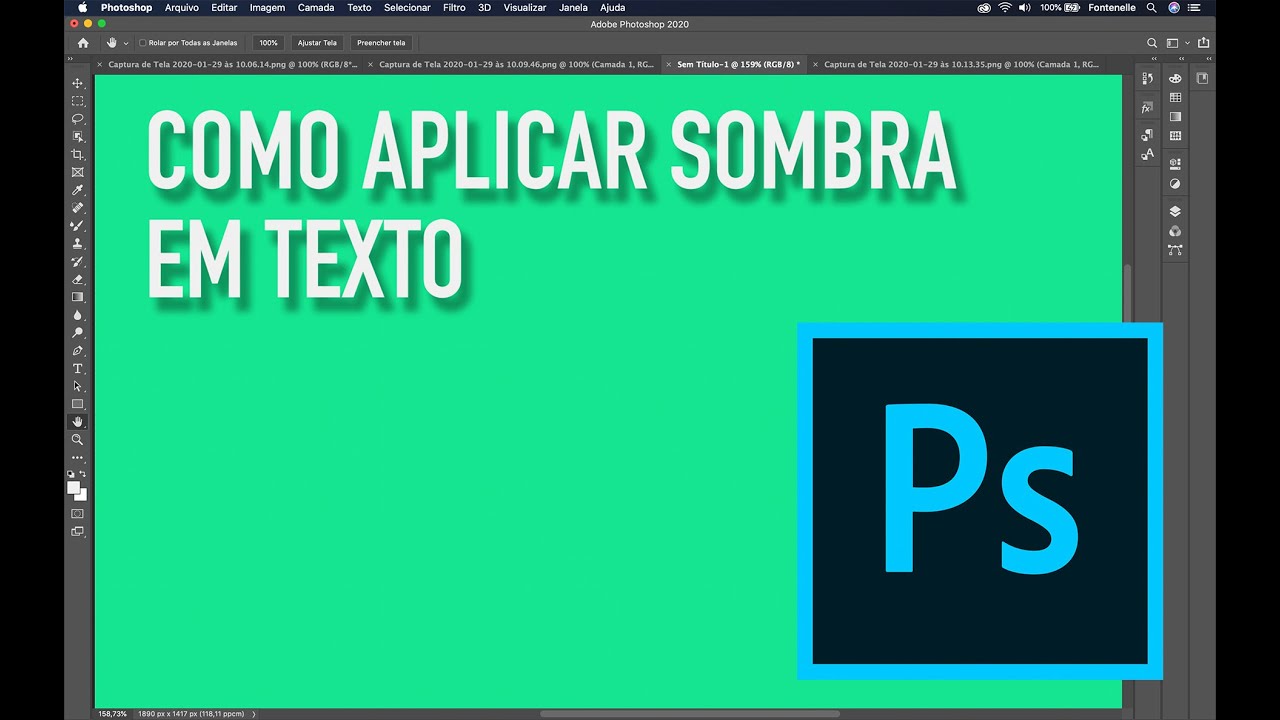Open the Patterns panel icon
The width and height of the screenshot is (1280, 720).
pos(1175,136)
